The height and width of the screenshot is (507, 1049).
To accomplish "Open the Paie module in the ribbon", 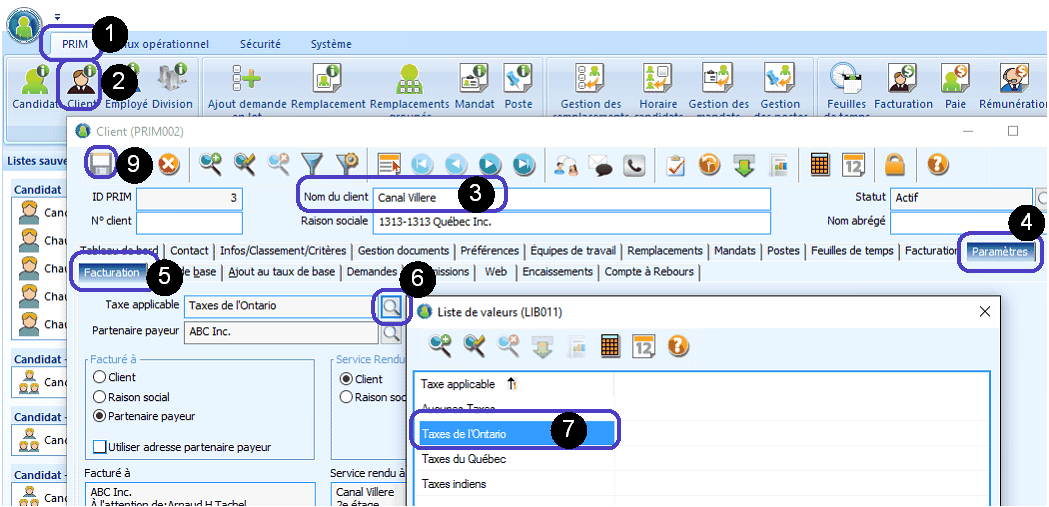I will pyautogui.click(x=956, y=84).
